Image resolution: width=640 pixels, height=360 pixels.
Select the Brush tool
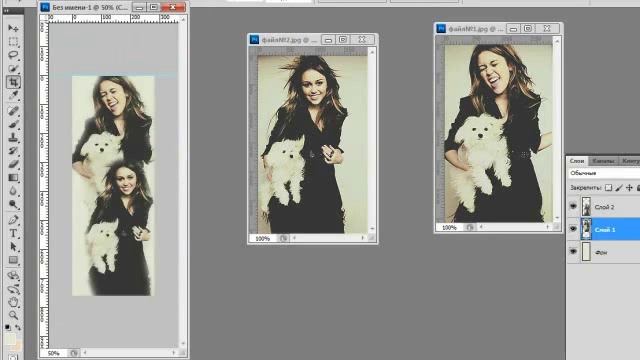coord(13,124)
